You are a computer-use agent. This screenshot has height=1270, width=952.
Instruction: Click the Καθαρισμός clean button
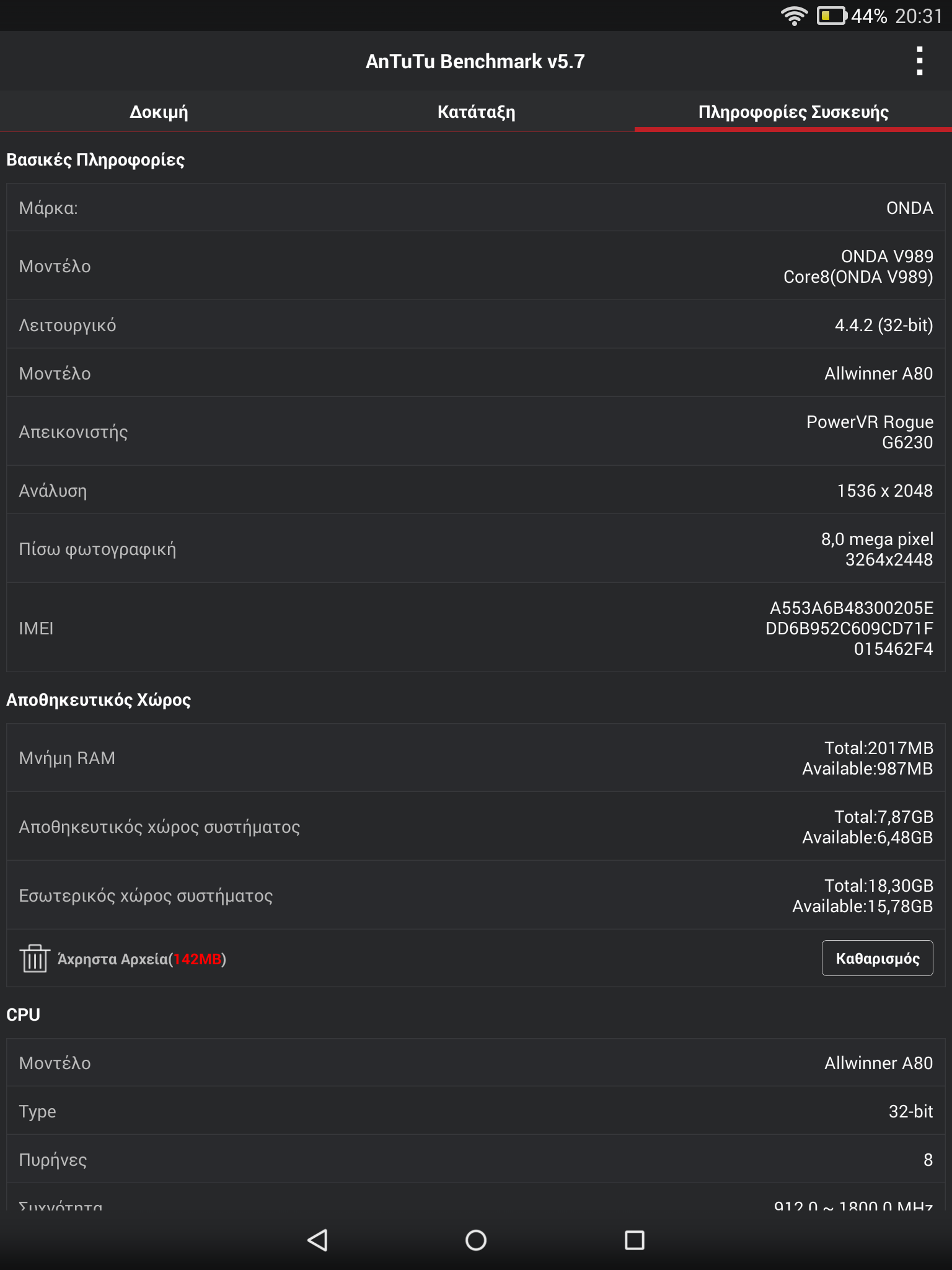pos(878,958)
